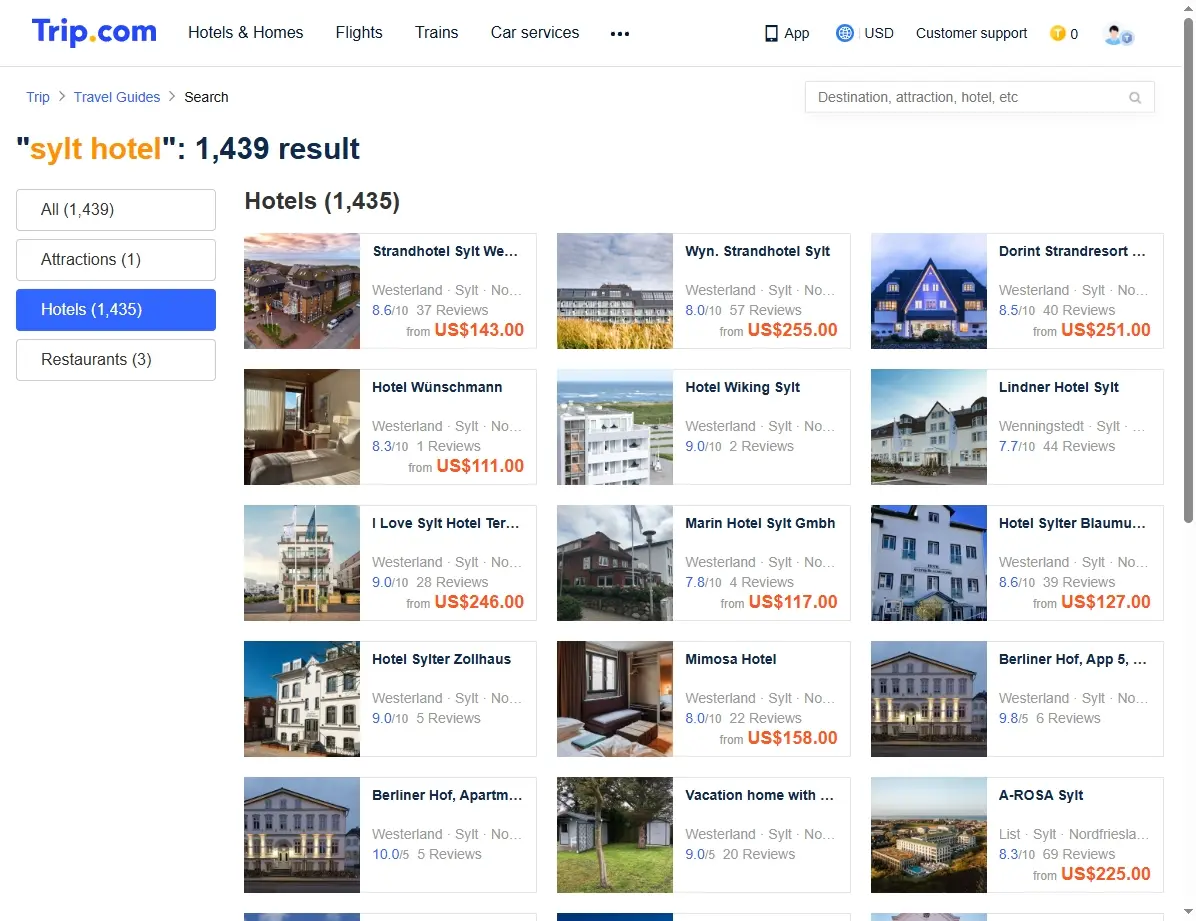
Task: Open Trip Coins gold coin icon
Action: pos(1057,33)
